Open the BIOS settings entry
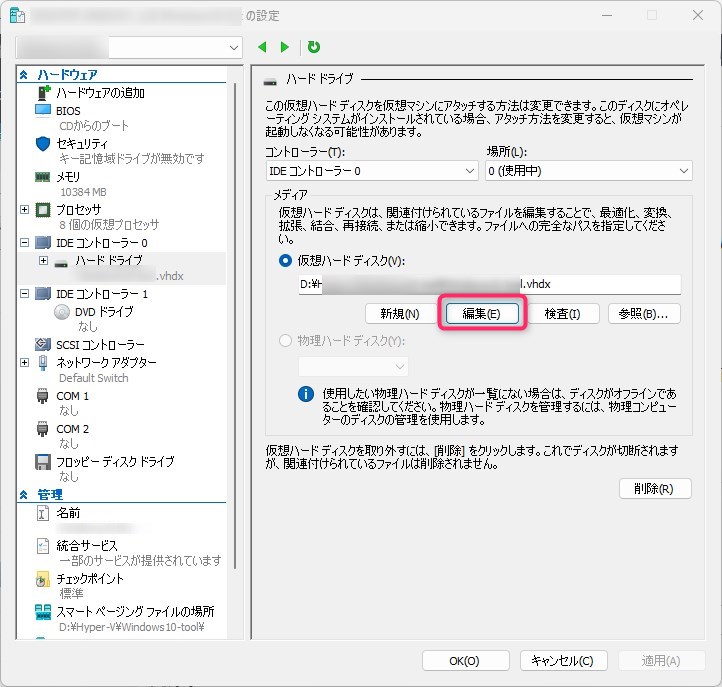This screenshot has width=722, height=687. 68,110
